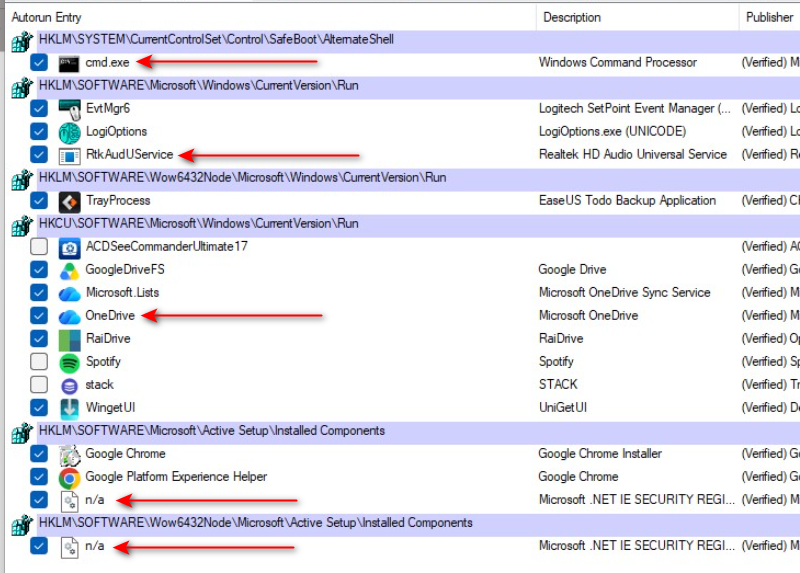Click the Google Platform Experience Helper Chrome icon

pyautogui.click(x=69, y=478)
